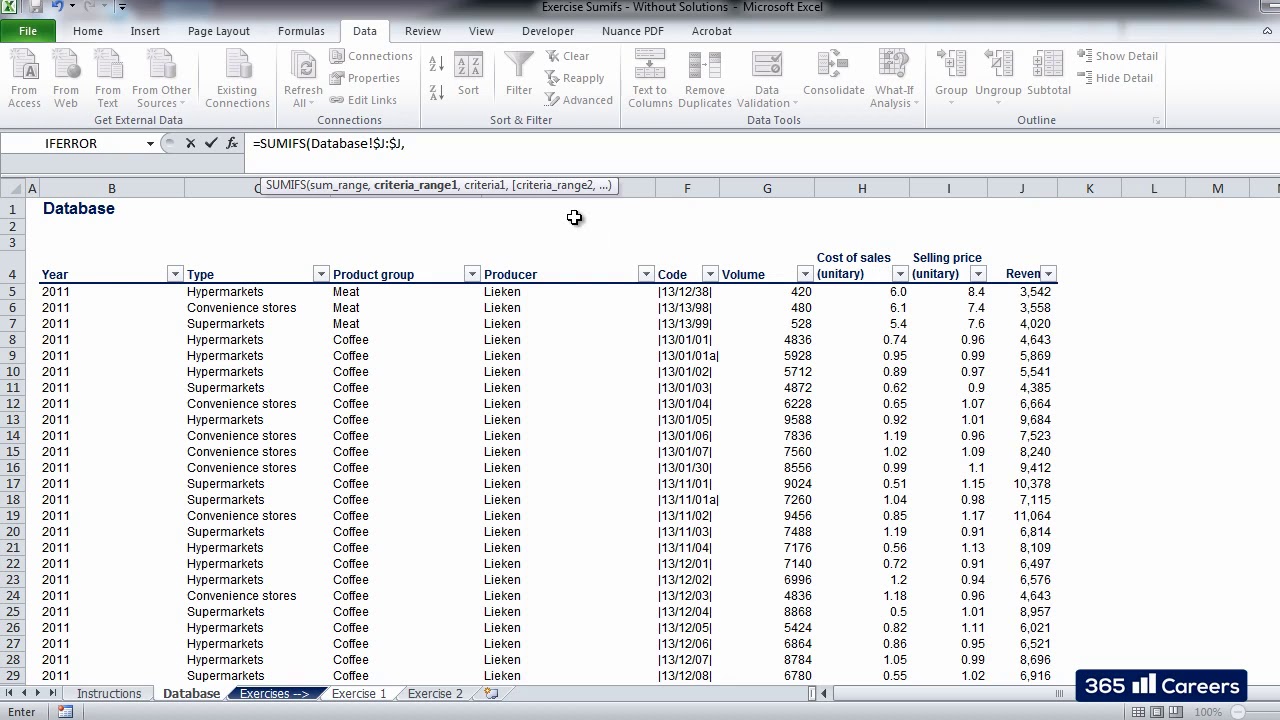Open the Data Validation dropdown
This screenshot has width=1280, height=720.
pyautogui.click(x=767, y=78)
